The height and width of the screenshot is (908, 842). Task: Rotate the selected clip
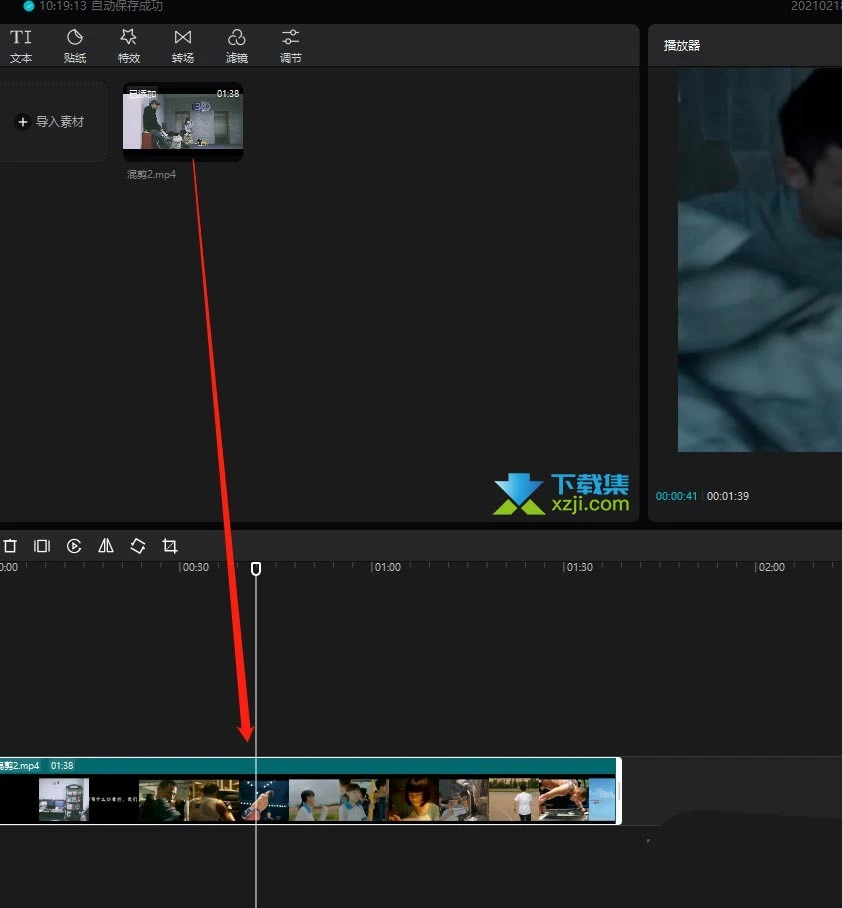138,546
